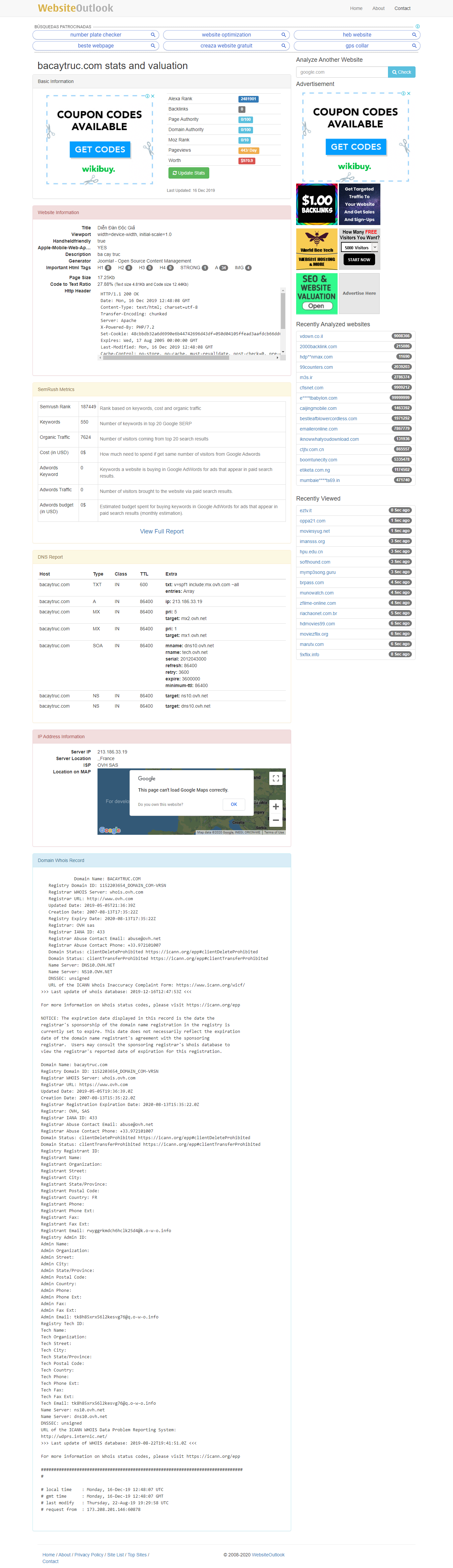Open Top Sites footer link
The width and height of the screenshot is (453, 1568).
pos(137,1555)
